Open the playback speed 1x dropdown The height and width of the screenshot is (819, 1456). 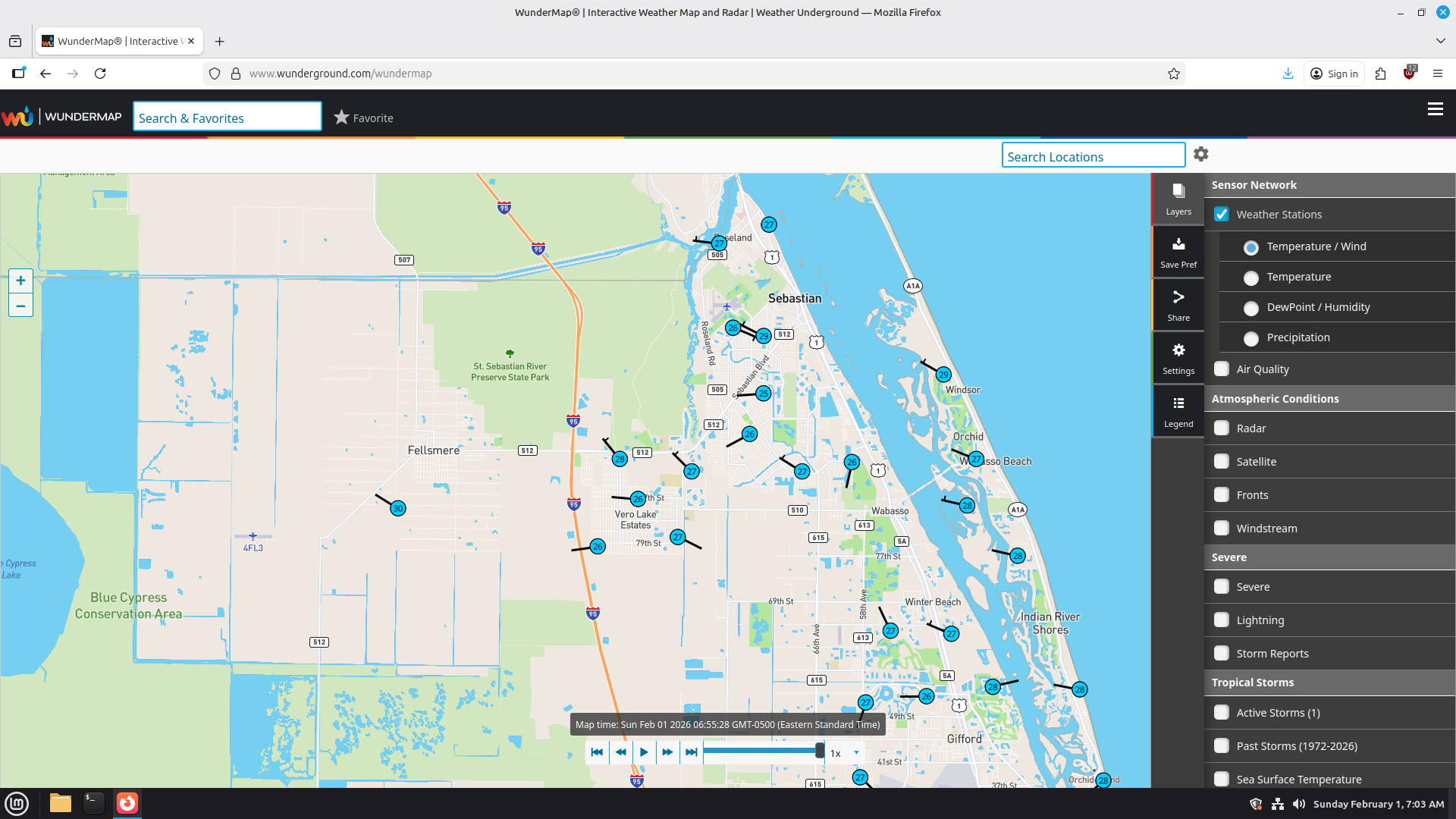tap(845, 753)
